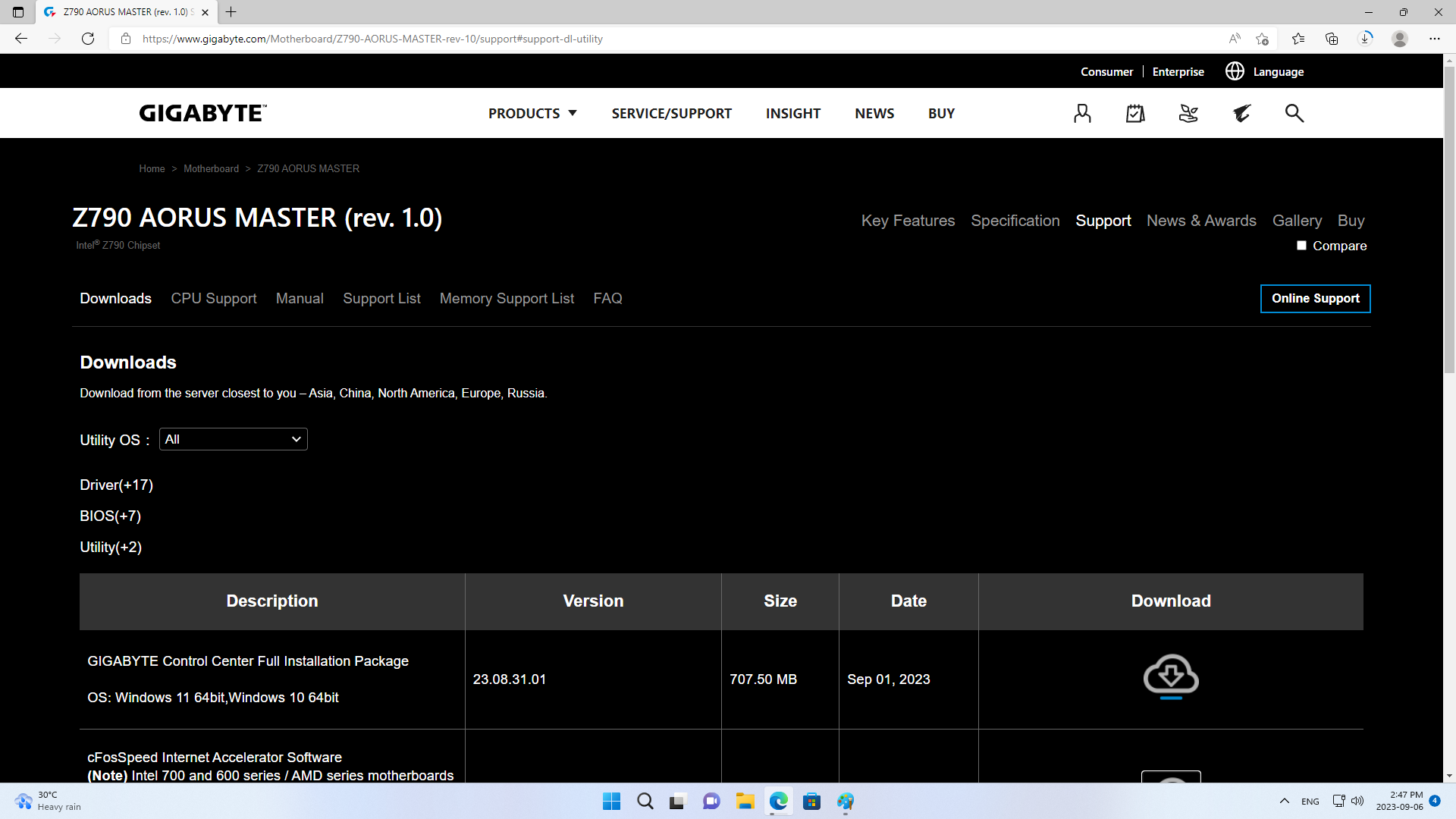The height and width of the screenshot is (819, 1456).
Task: View site information lock icon
Action: point(126,39)
